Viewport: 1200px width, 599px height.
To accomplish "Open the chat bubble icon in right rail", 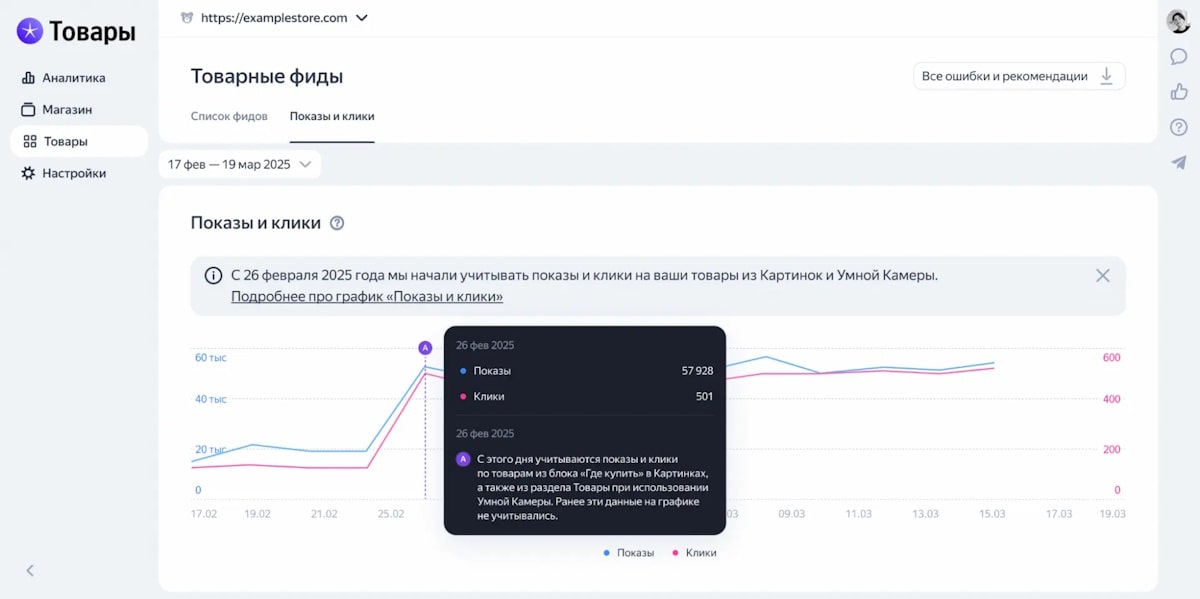I will [1178, 57].
